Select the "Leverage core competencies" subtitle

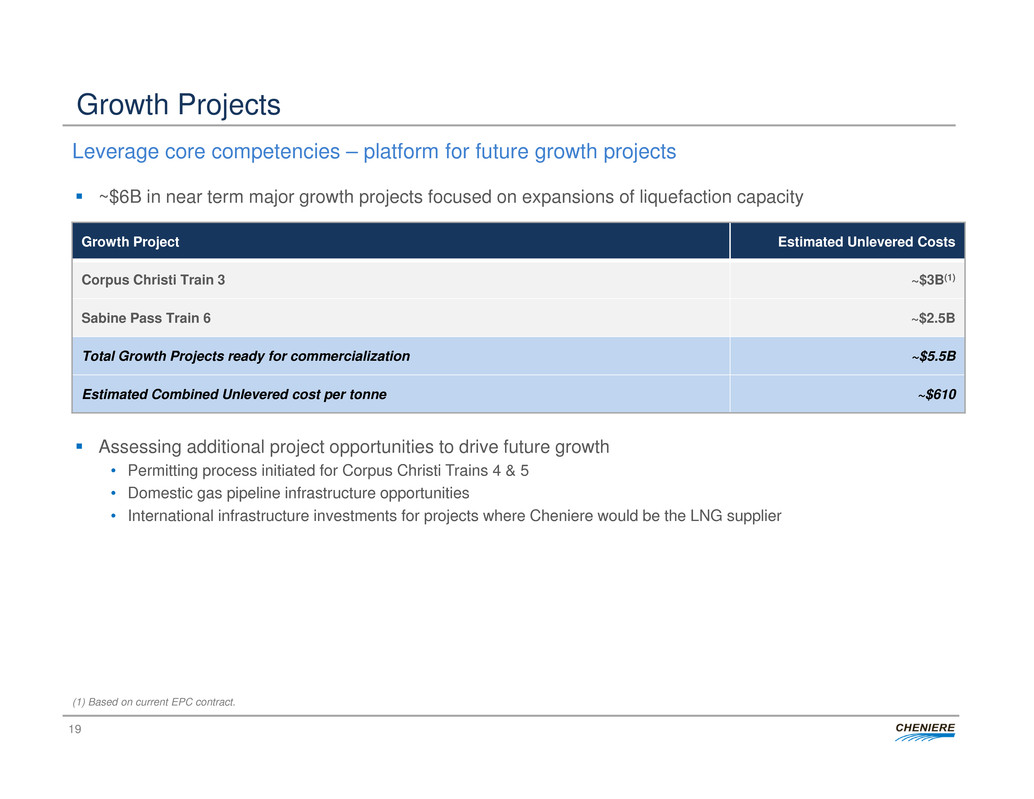[x=373, y=152]
